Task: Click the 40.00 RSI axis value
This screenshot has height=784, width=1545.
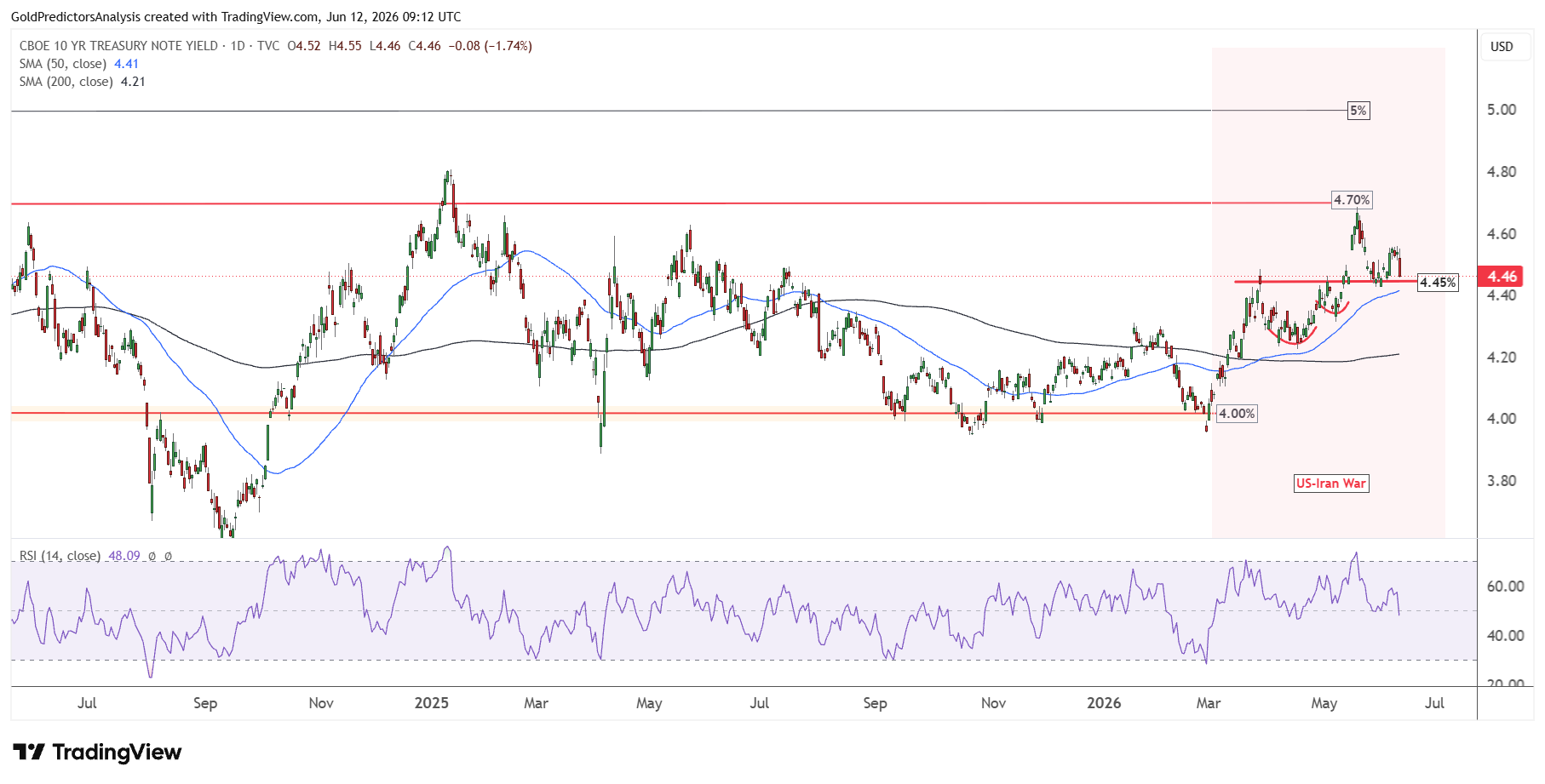Action: pyautogui.click(x=1505, y=636)
